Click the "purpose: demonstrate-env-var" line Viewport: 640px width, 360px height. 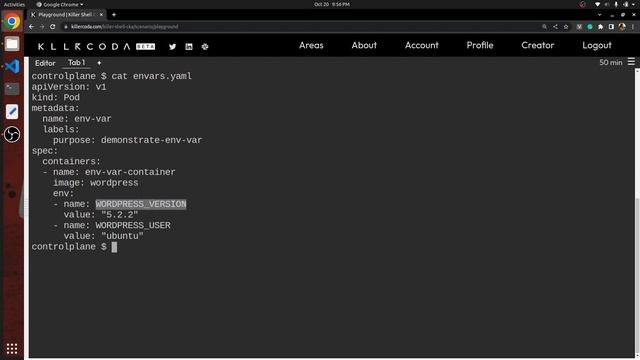(127, 140)
